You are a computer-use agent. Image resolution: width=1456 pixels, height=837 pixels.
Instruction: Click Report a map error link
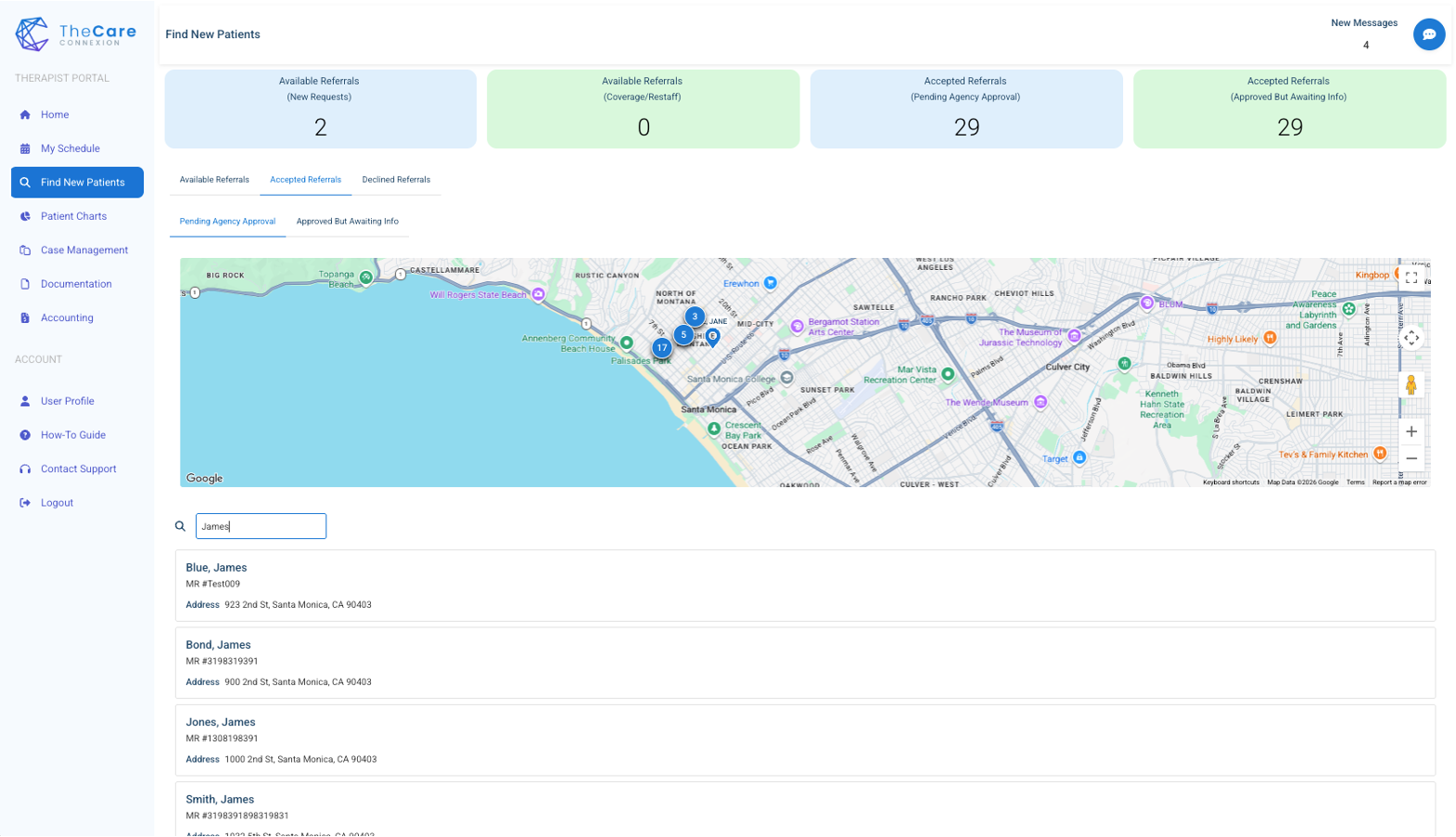click(1399, 483)
